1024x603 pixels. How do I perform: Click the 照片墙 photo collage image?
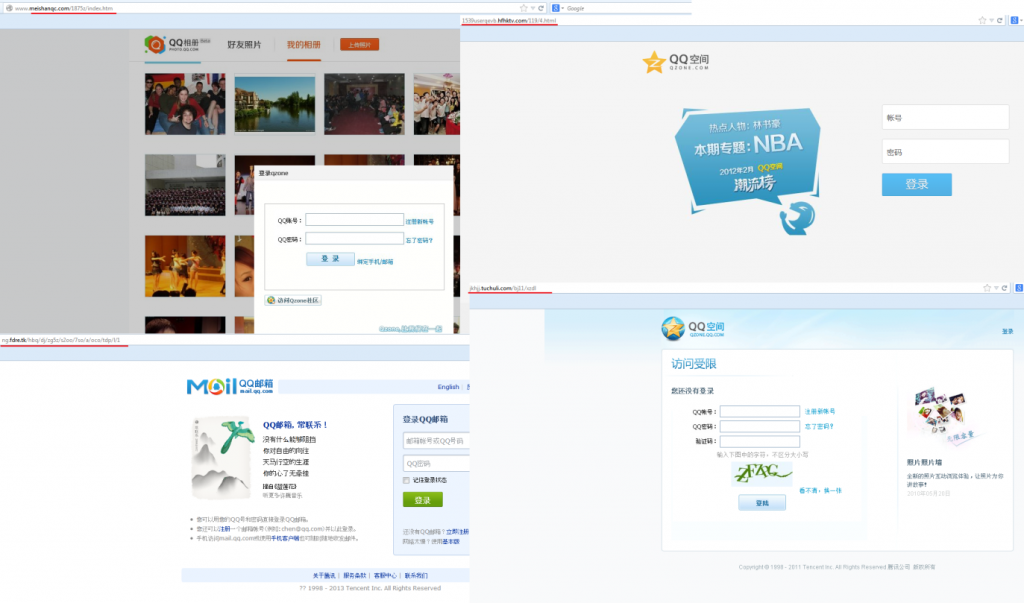[944, 417]
